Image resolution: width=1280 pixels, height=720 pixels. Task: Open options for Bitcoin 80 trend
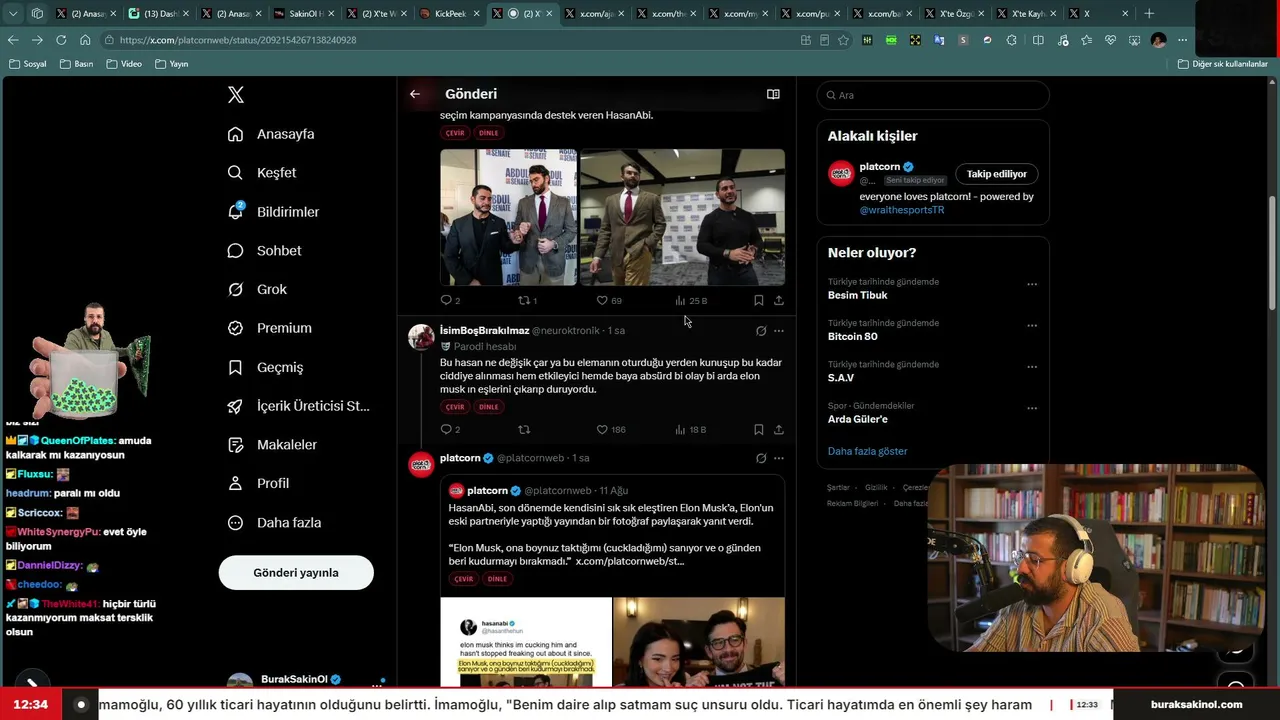1032,326
